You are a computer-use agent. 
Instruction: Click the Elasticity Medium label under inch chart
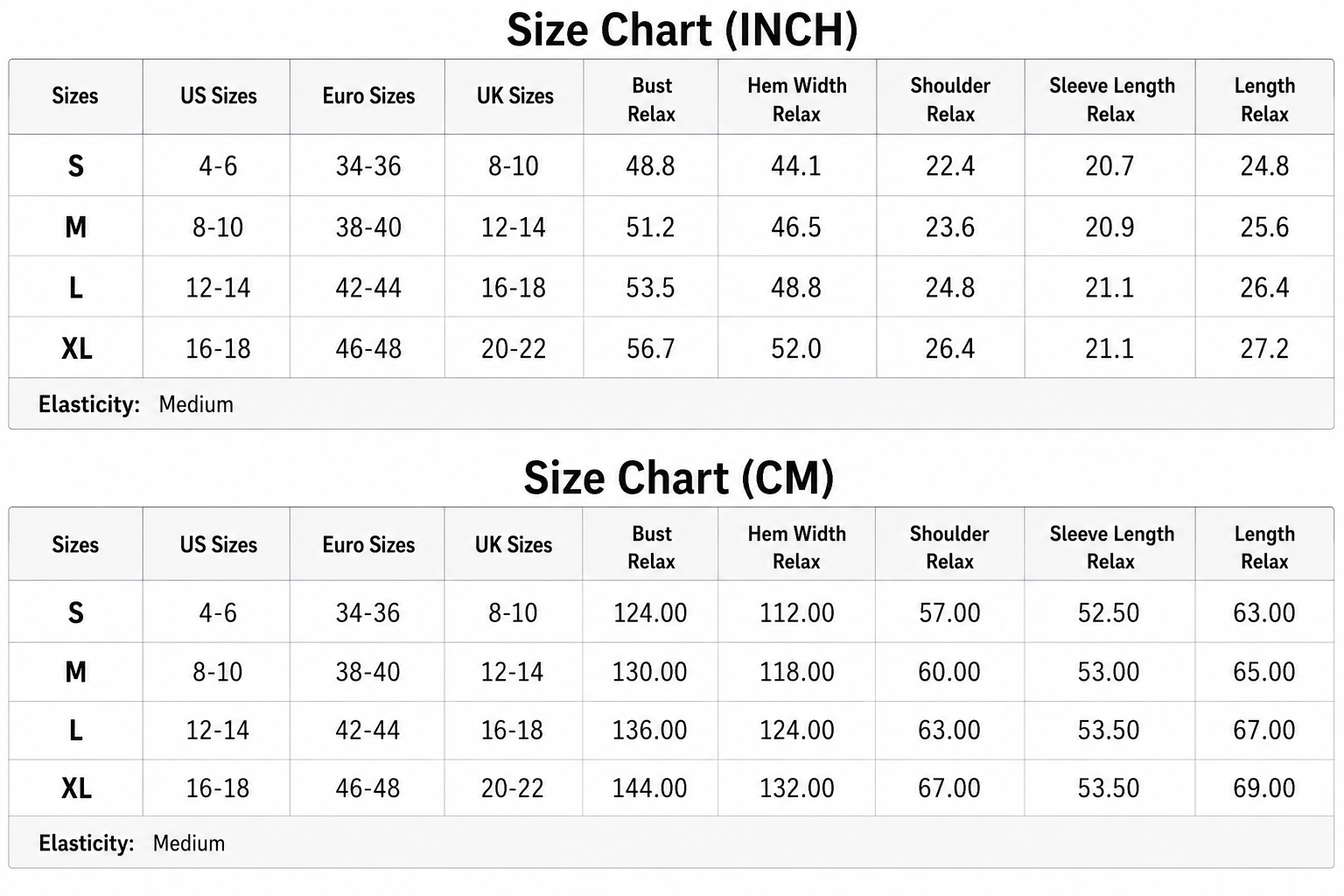coord(136,404)
